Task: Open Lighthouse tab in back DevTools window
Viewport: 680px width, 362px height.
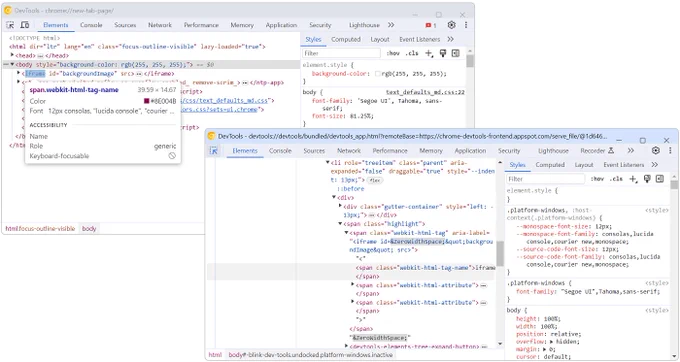Action: coord(364,25)
